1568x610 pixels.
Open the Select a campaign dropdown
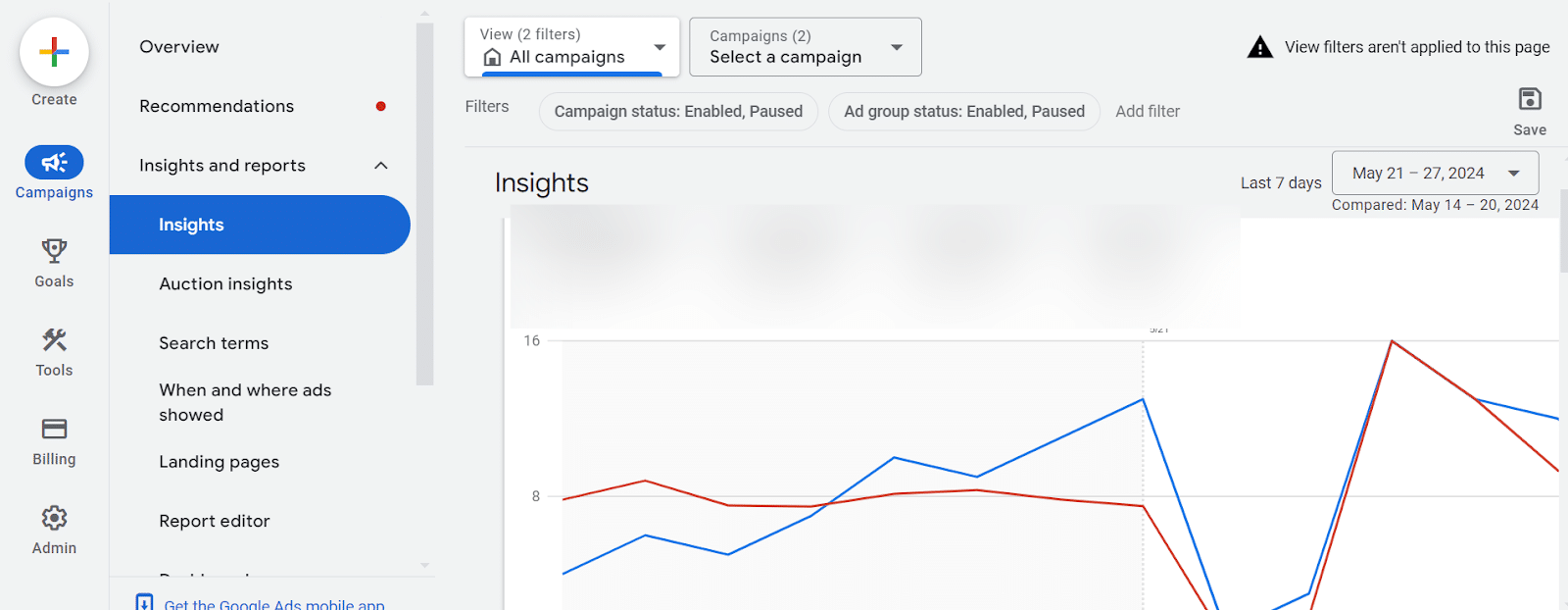805,47
